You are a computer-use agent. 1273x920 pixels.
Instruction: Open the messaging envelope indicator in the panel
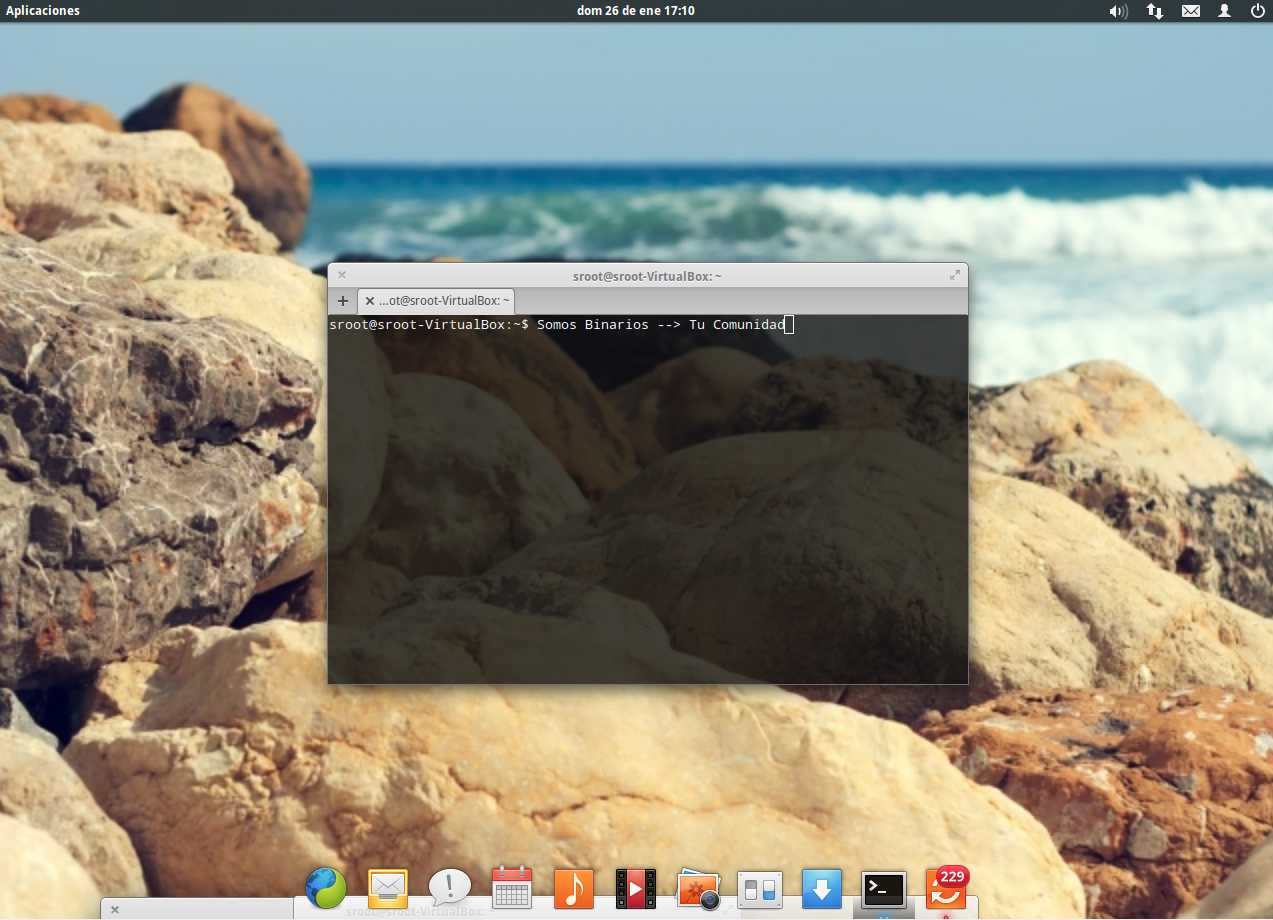(x=1190, y=11)
